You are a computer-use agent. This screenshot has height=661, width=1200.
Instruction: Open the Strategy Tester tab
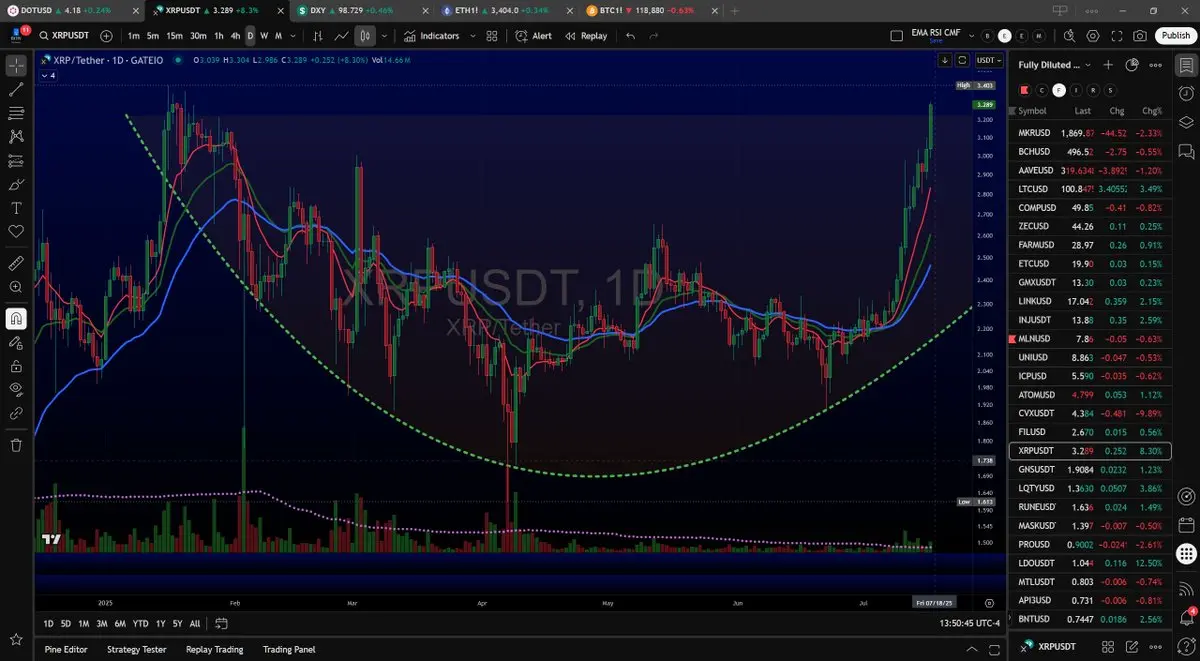pyautogui.click(x=137, y=649)
